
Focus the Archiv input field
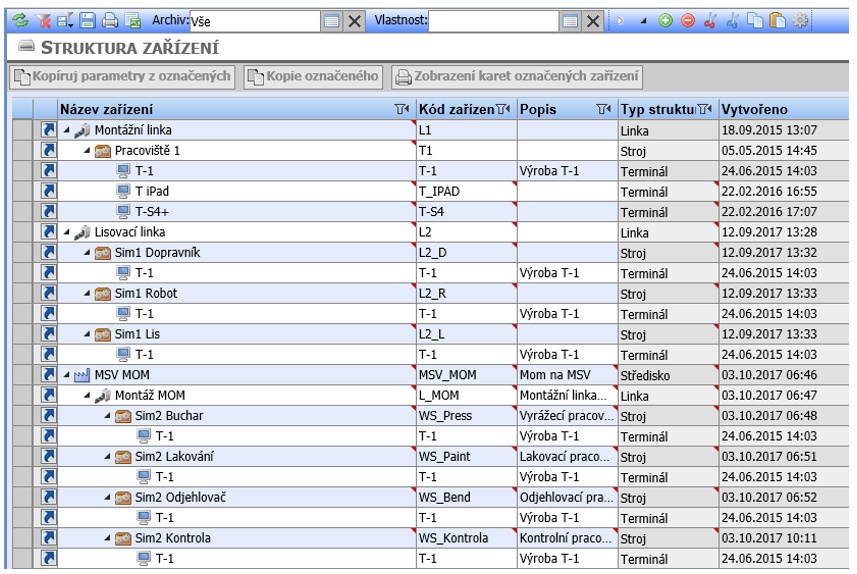pyautogui.click(x=255, y=21)
